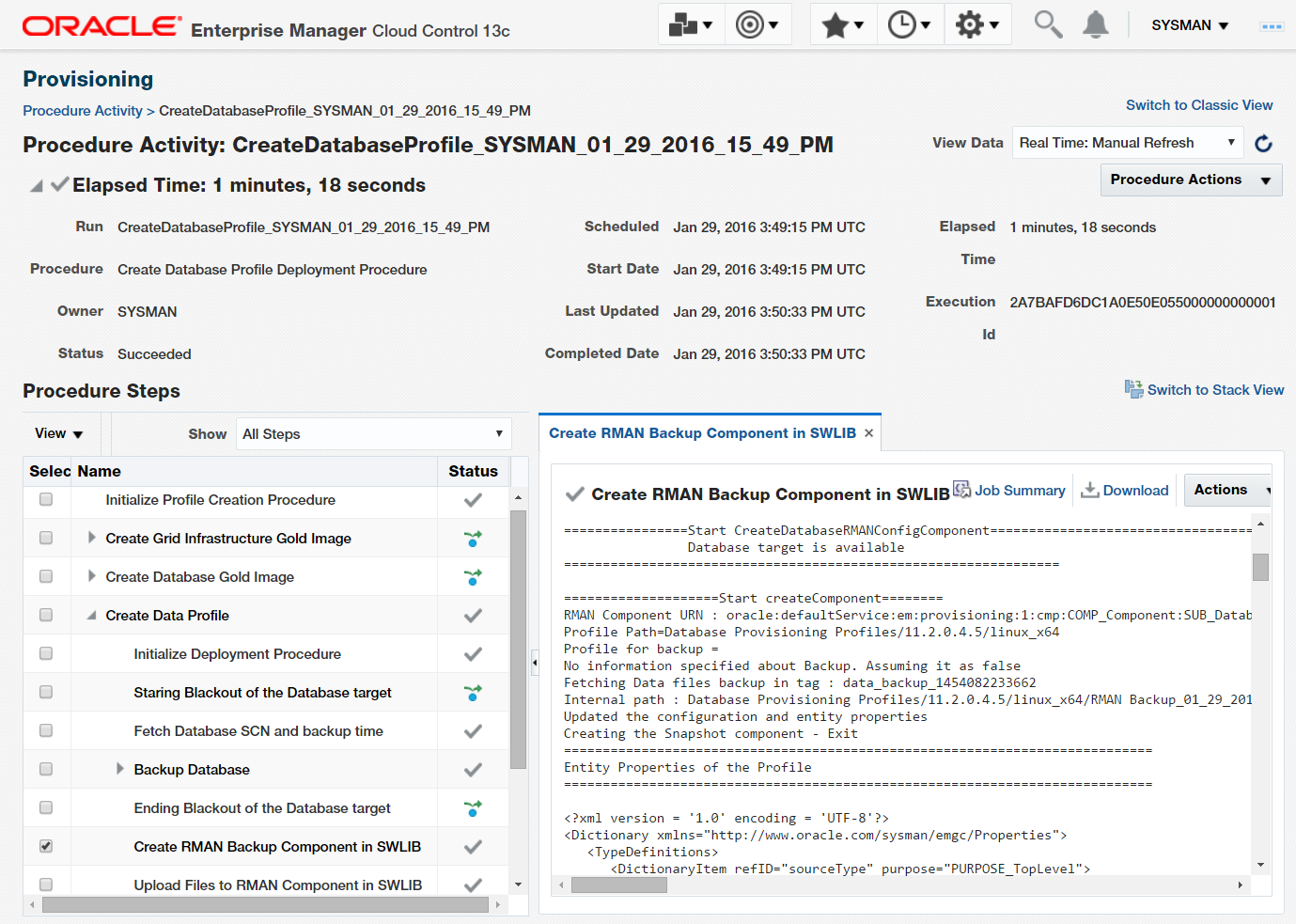Click the Oracle logo

(101, 26)
